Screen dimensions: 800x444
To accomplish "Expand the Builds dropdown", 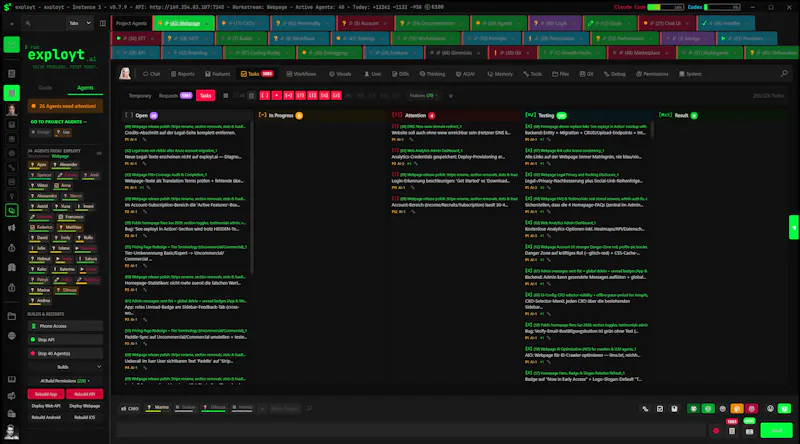I will [65, 367].
